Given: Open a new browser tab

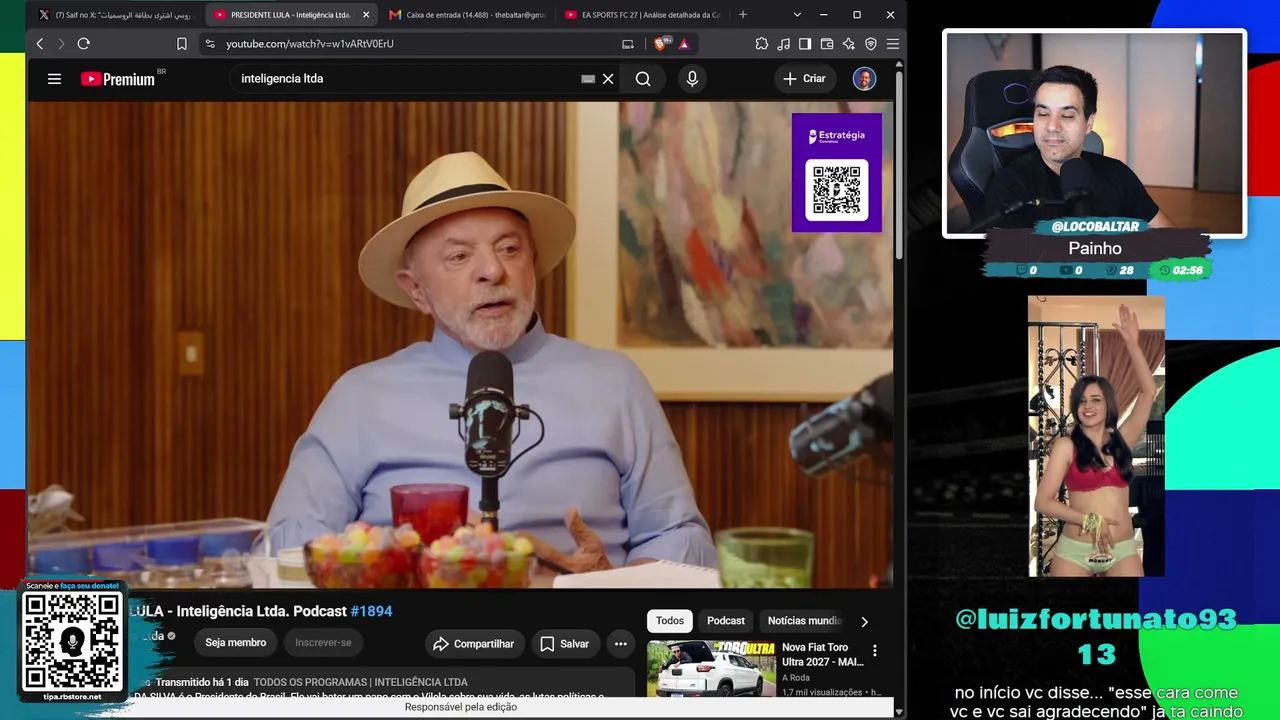Looking at the screenshot, I should coord(743,15).
